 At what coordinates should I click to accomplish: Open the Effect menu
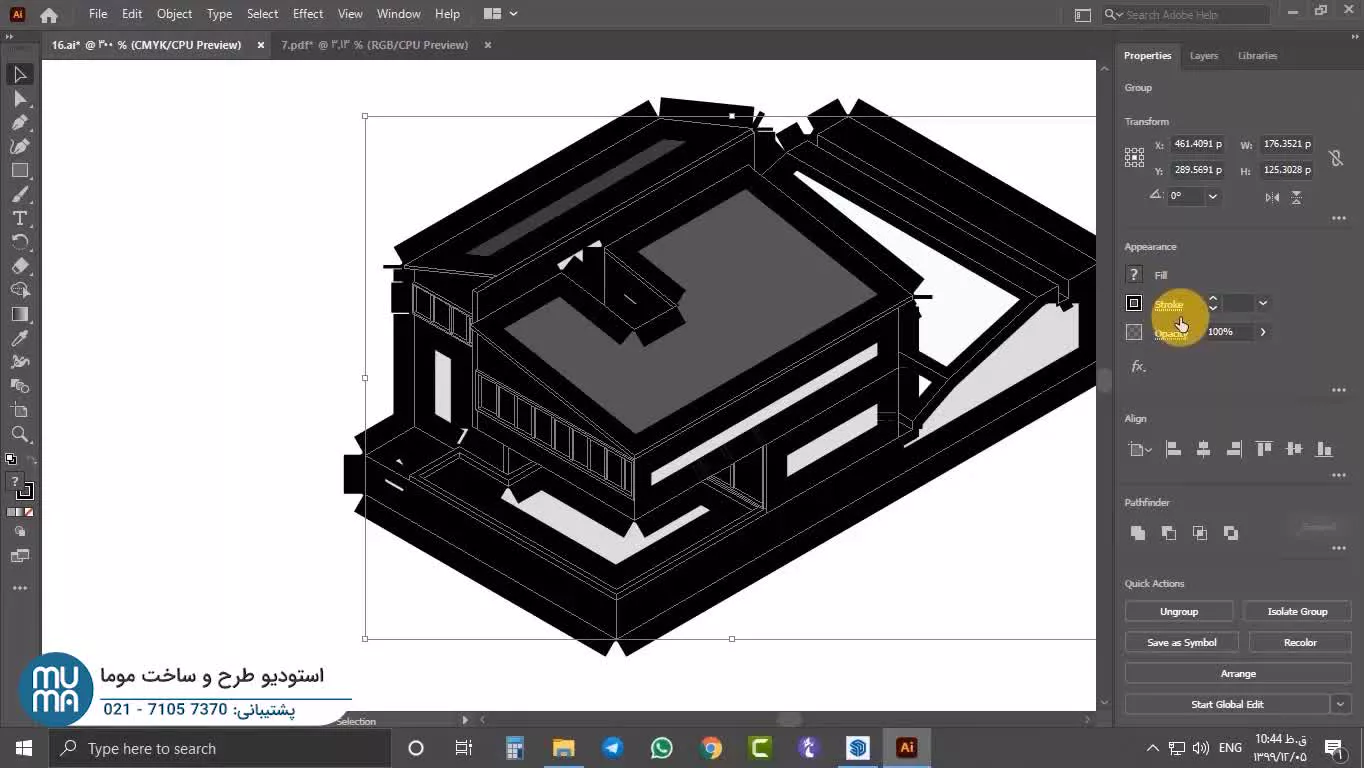[x=307, y=14]
